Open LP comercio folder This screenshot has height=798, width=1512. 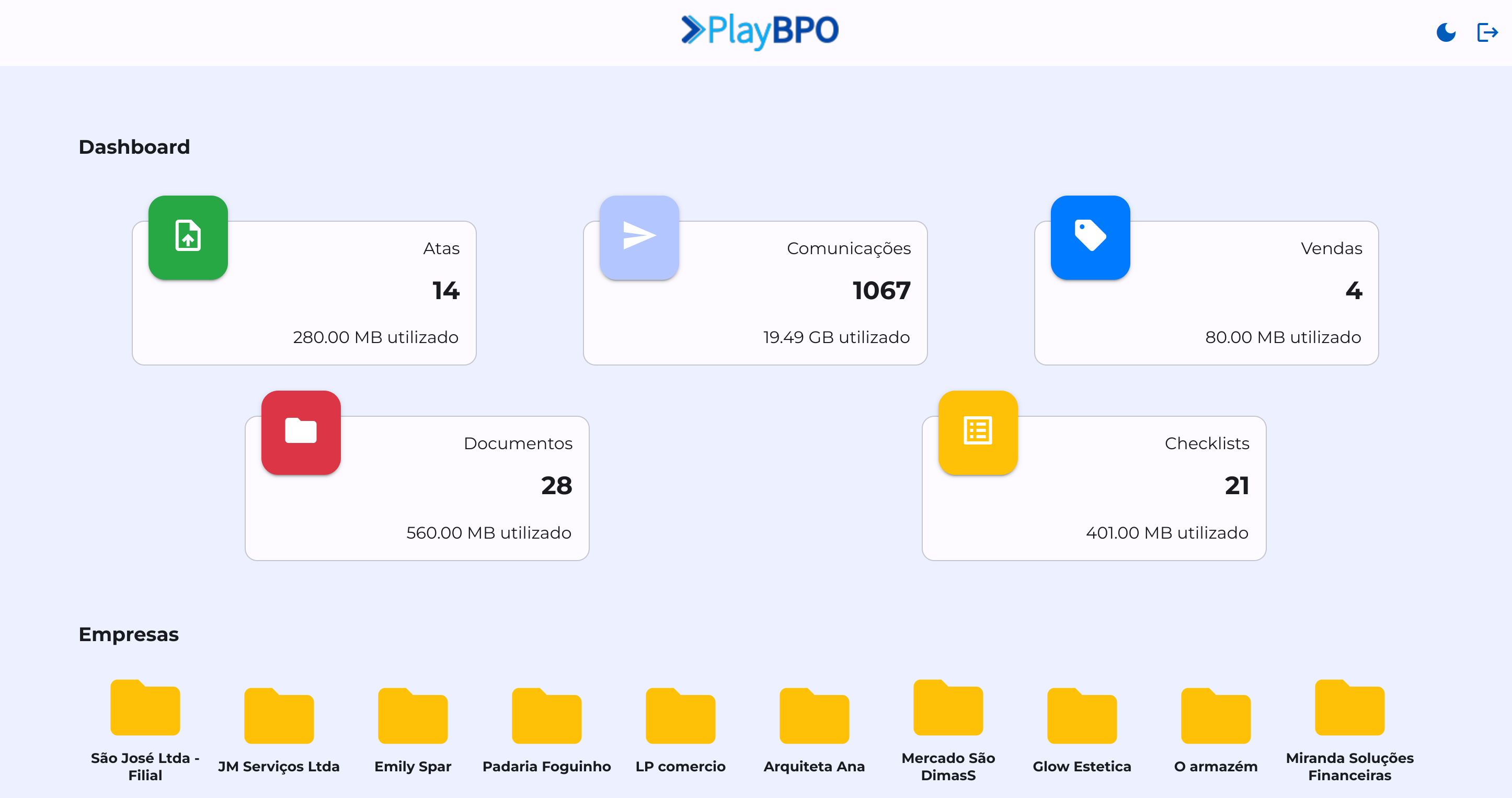pyautogui.click(x=680, y=716)
